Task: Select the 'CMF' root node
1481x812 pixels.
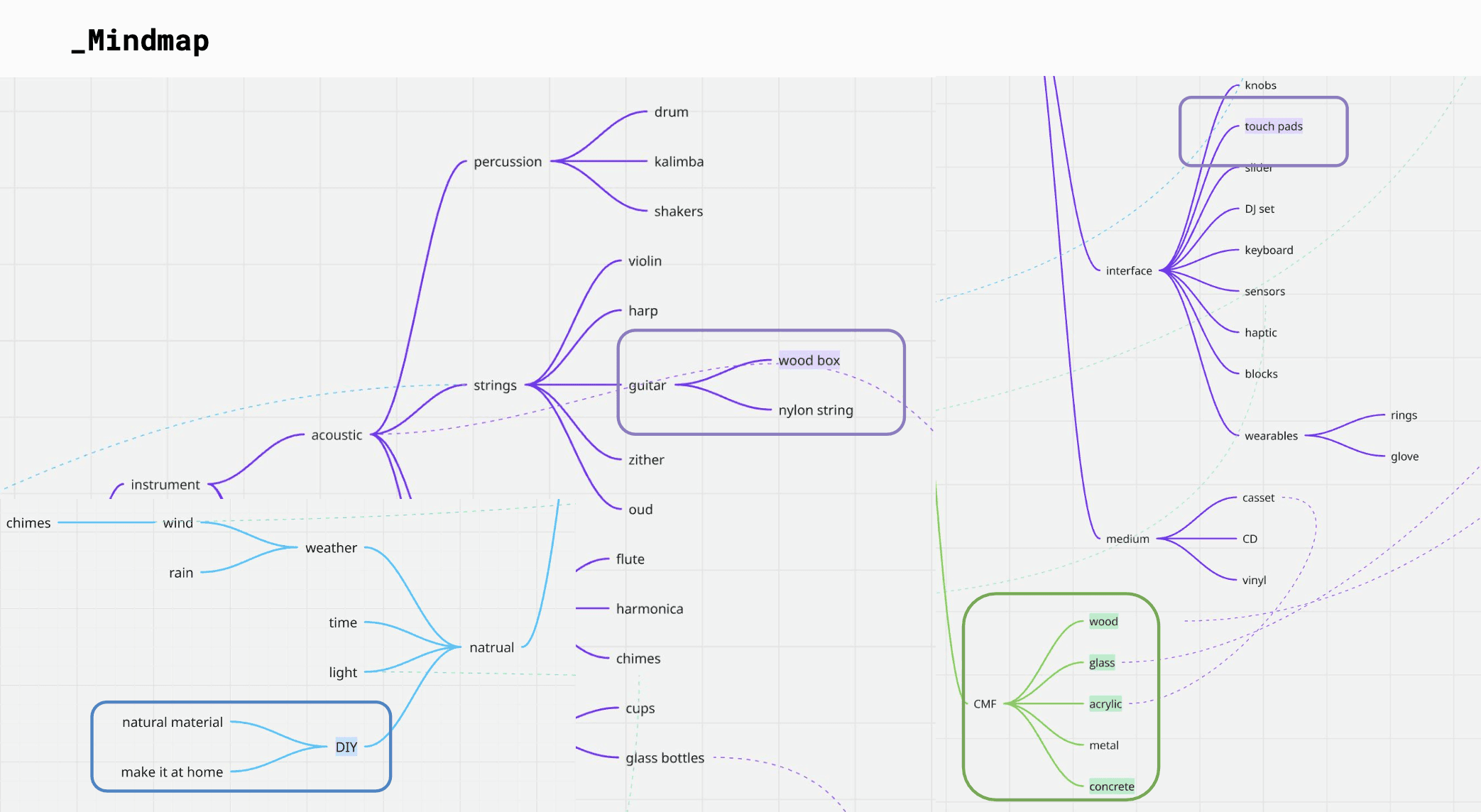Action: tap(984, 704)
